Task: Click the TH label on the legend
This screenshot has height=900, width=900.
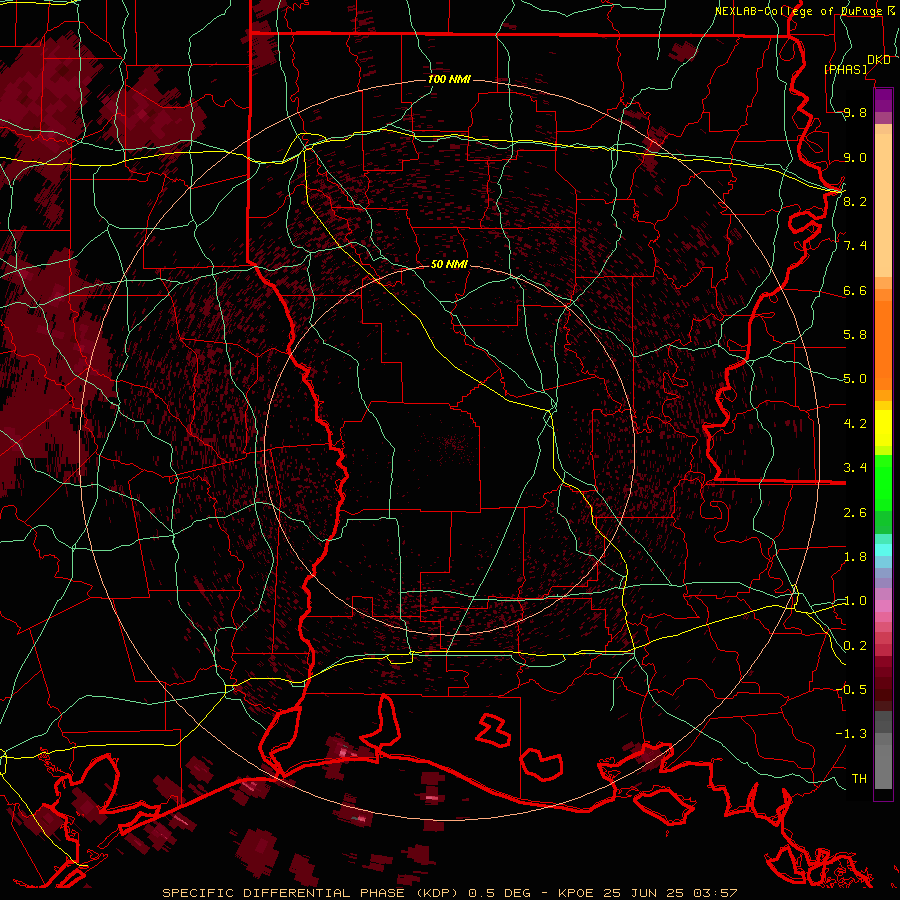Action: [859, 778]
